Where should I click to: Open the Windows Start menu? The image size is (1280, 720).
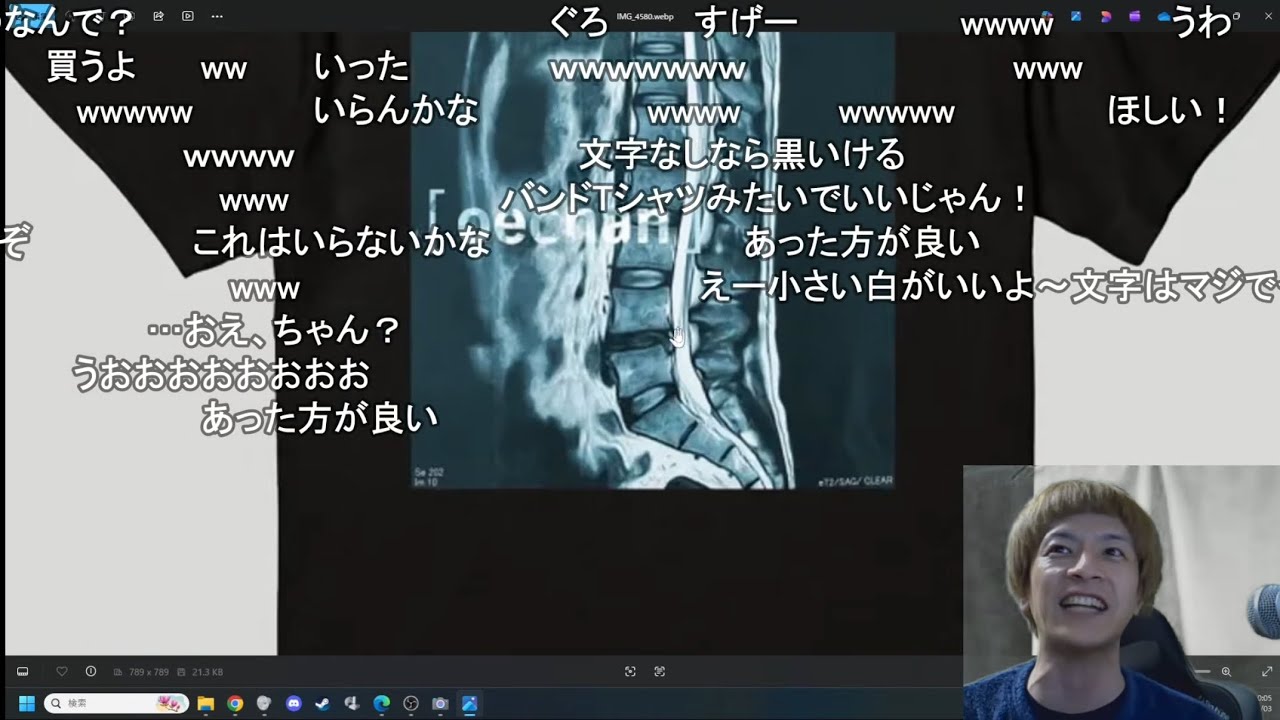(26, 704)
